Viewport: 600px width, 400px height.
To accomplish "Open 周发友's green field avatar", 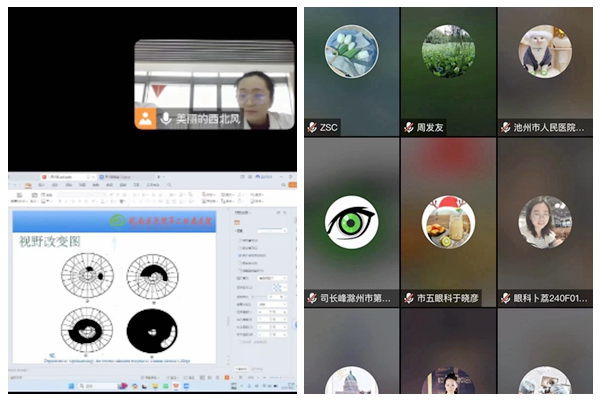I will click(x=448, y=51).
